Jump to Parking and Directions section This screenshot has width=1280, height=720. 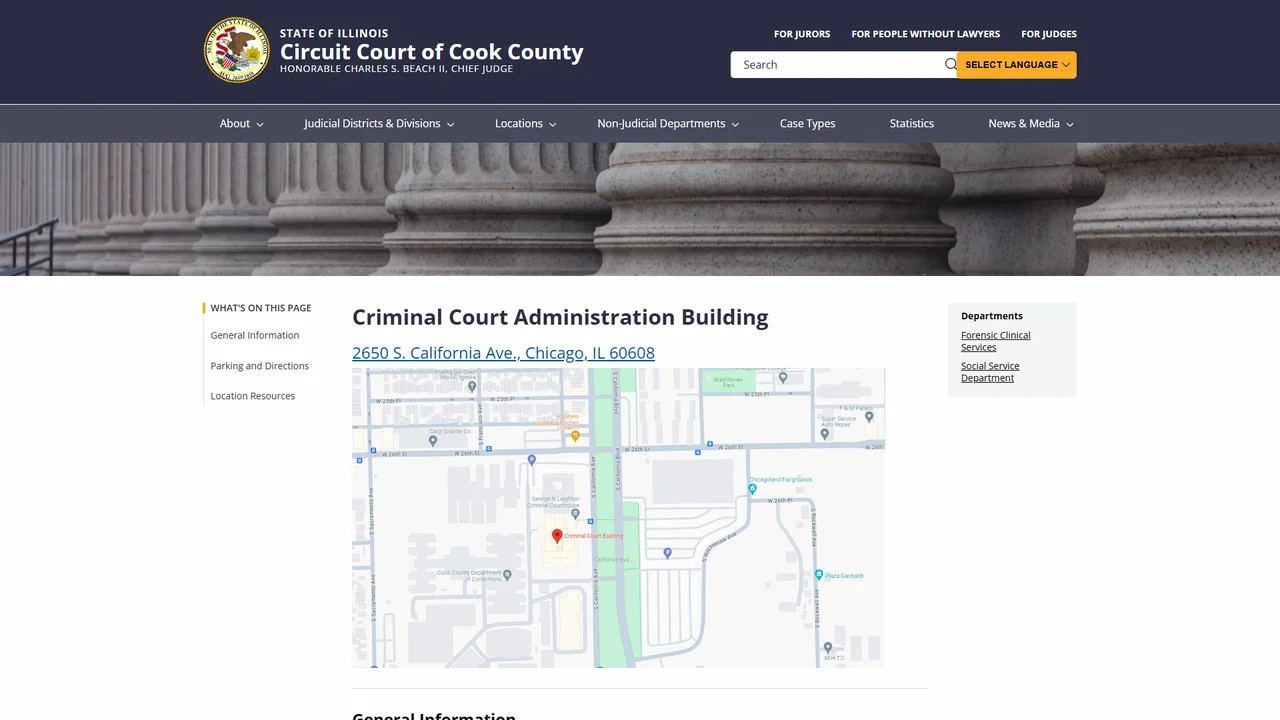coord(260,366)
